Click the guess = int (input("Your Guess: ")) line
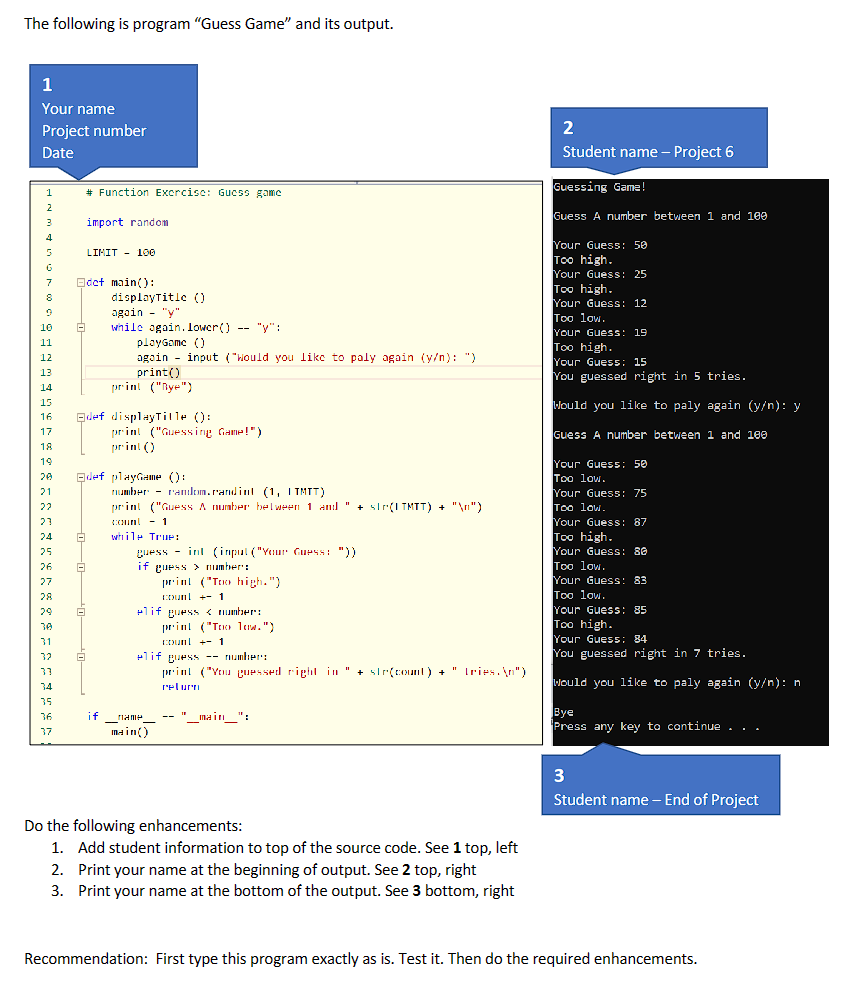The width and height of the screenshot is (846, 996). [246, 552]
